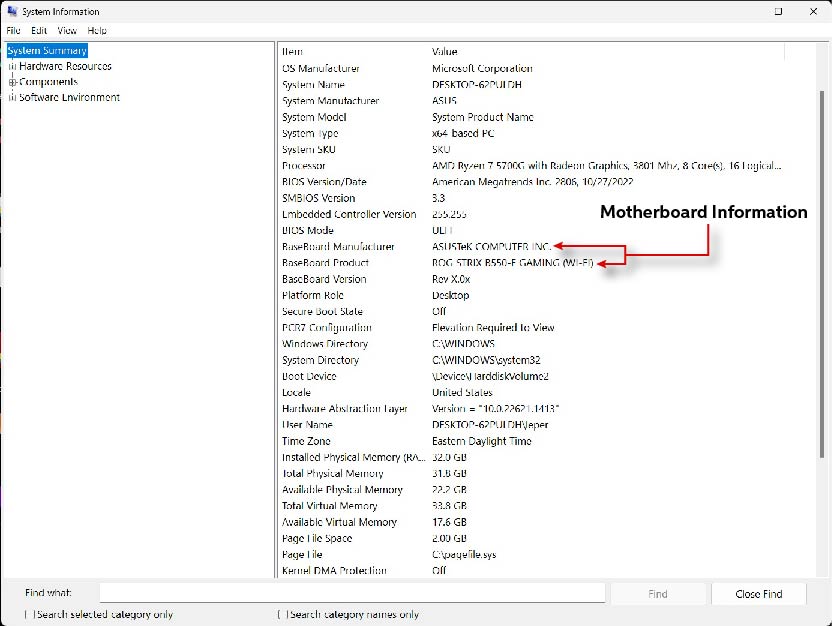Select the Total Physical Memory row

[x=531, y=473]
